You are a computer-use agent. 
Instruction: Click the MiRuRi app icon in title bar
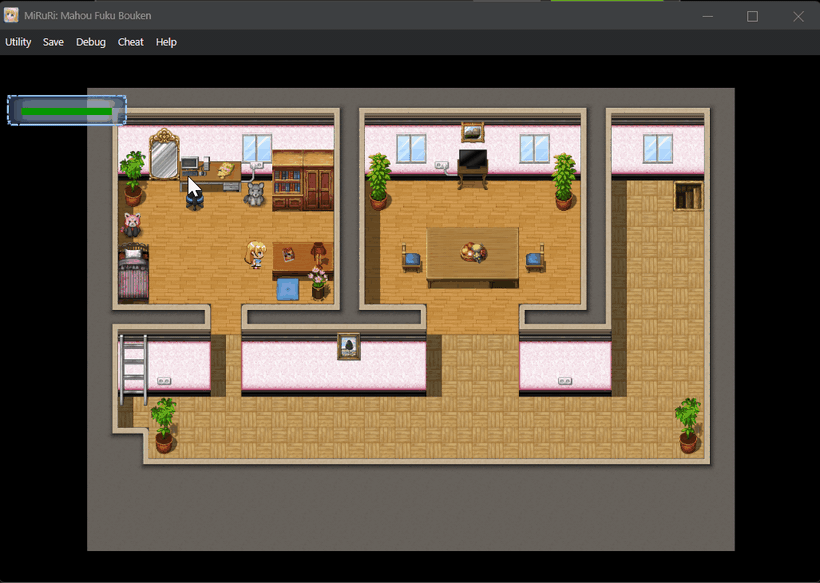(11, 16)
